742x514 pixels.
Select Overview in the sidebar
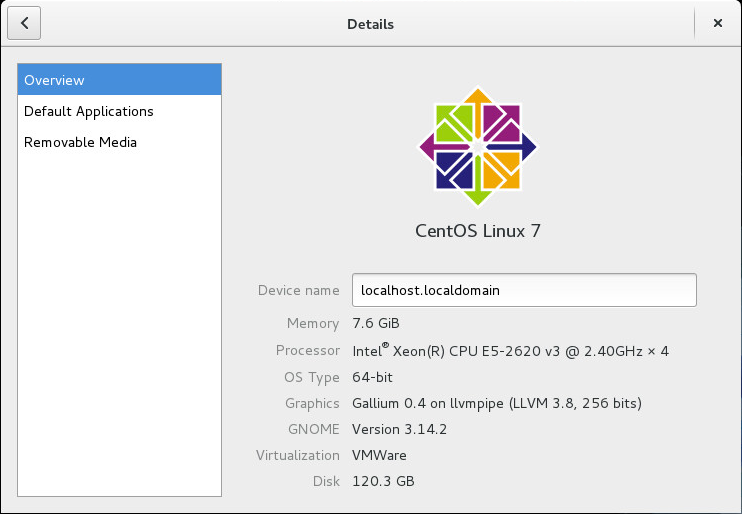[x=119, y=80]
